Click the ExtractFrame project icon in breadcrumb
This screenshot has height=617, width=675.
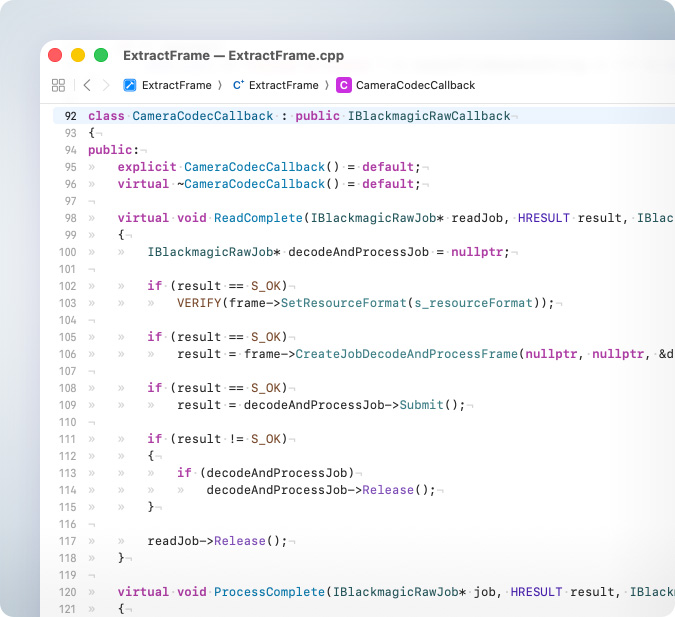[130, 85]
